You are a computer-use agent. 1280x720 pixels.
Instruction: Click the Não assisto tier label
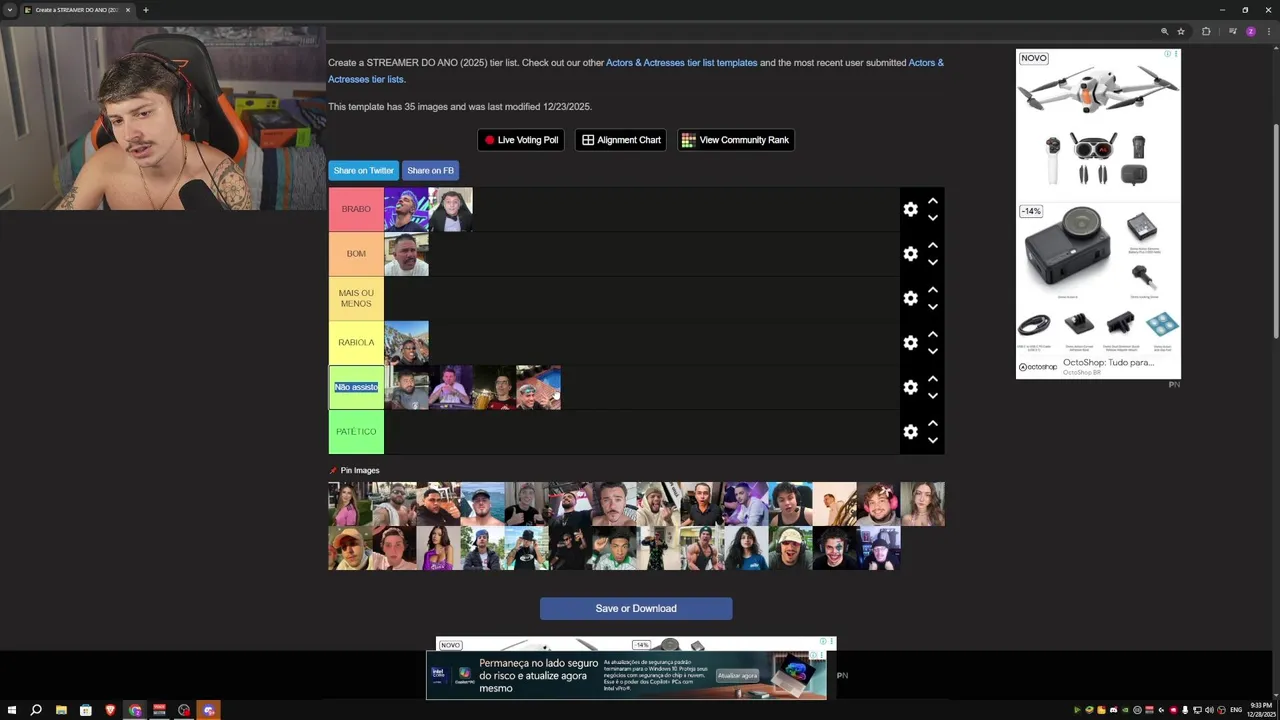pos(356,387)
